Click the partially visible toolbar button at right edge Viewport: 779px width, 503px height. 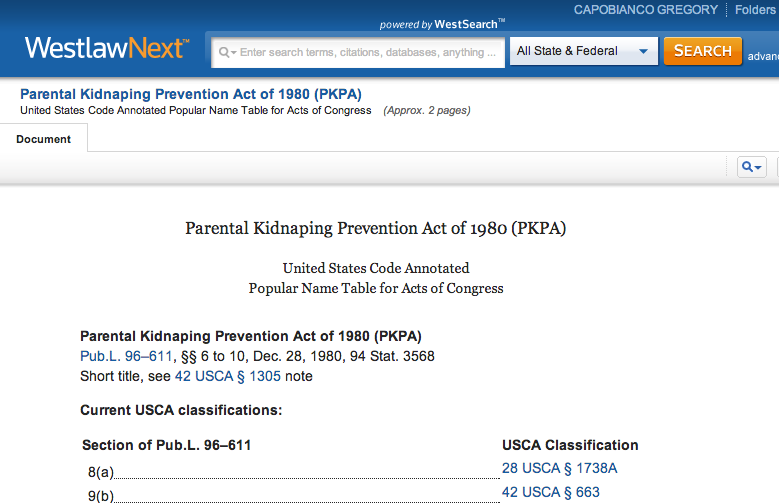click(778, 167)
